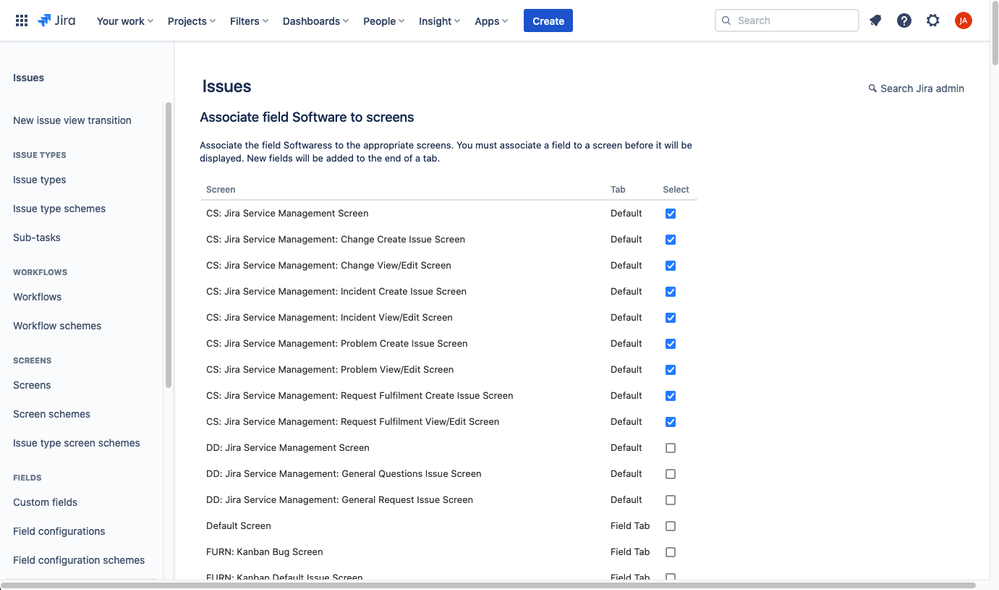
Task: Focus the top Search field
Action: [786, 20]
